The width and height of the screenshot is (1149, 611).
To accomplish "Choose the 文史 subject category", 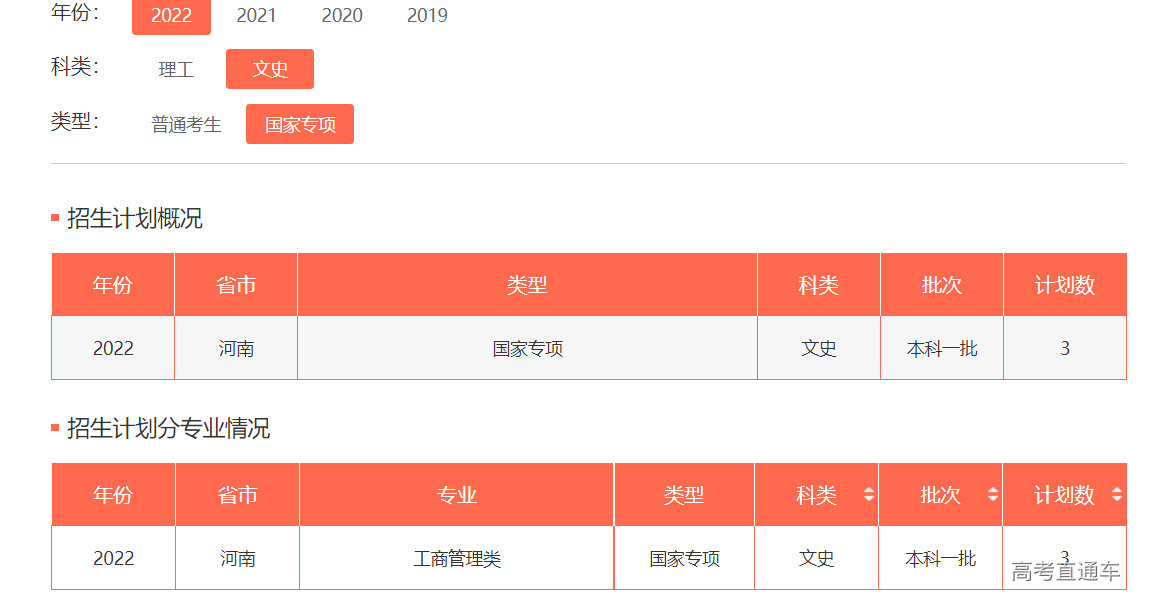I will (x=270, y=69).
